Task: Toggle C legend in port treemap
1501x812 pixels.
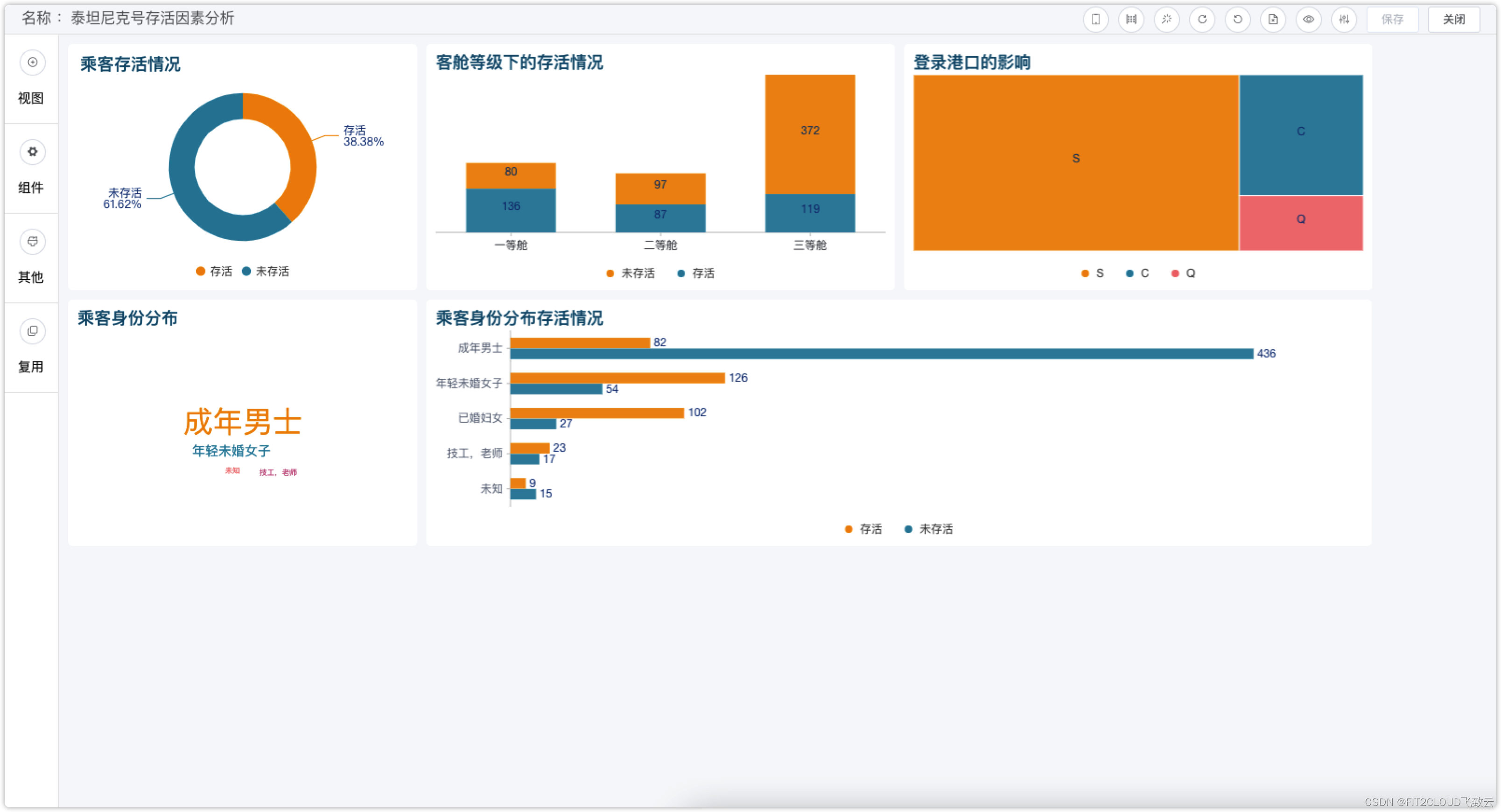Action: pyautogui.click(x=1137, y=274)
